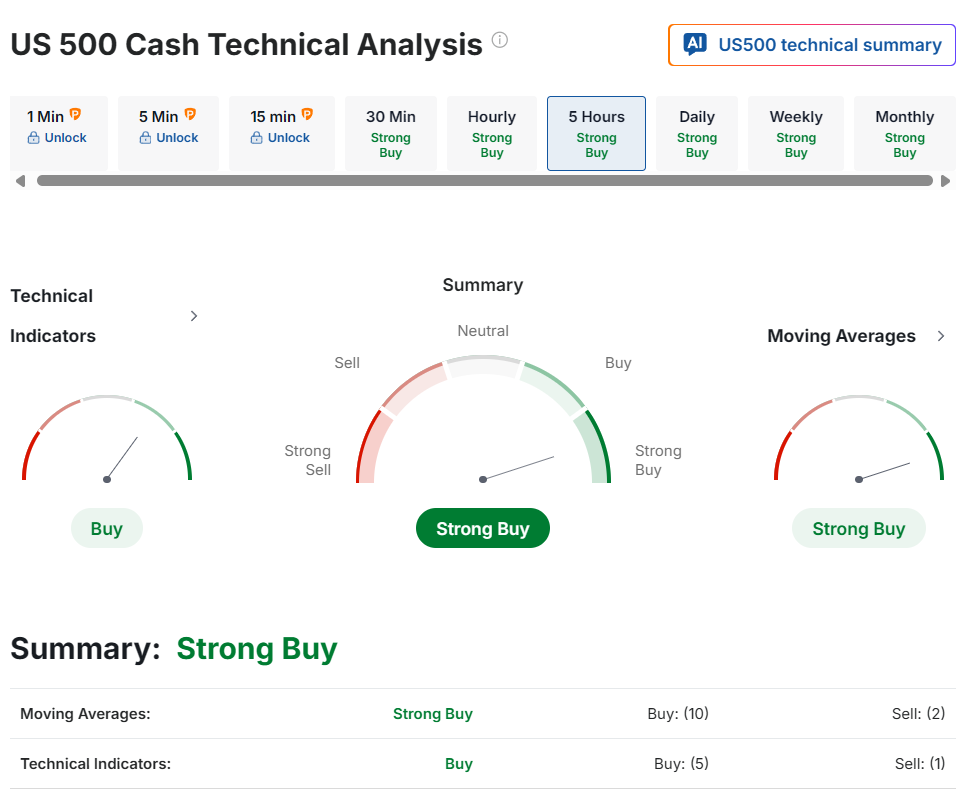The width and height of the screenshot is (965, 806).
Task: Click the pro badge icon on 15 min
Action: tap(307, 115)
